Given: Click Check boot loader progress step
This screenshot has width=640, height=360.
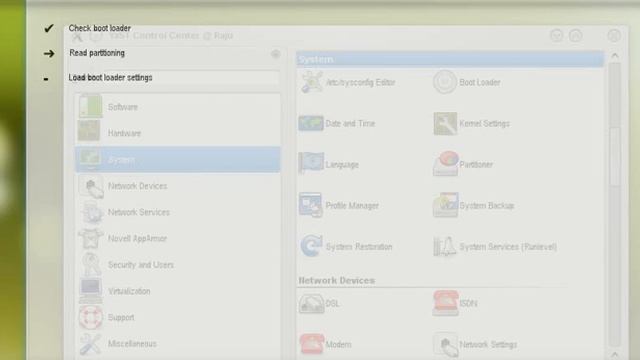Looking at the screenshot, I should click(x=100, y=28).
